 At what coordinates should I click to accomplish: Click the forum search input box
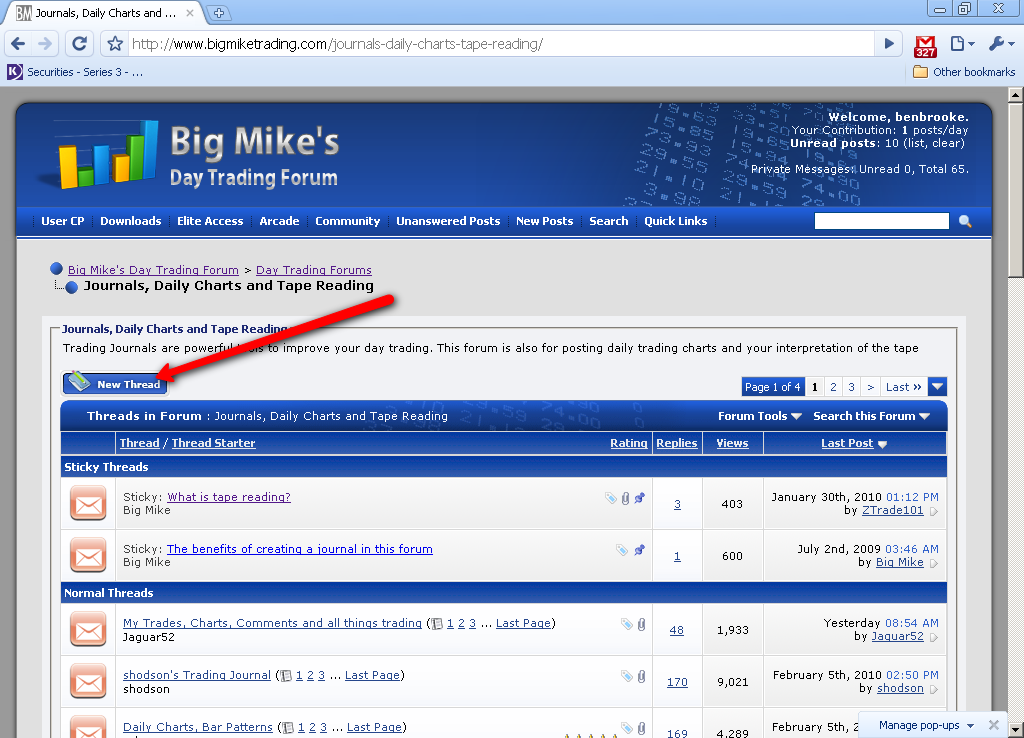[x=882, y=221]
